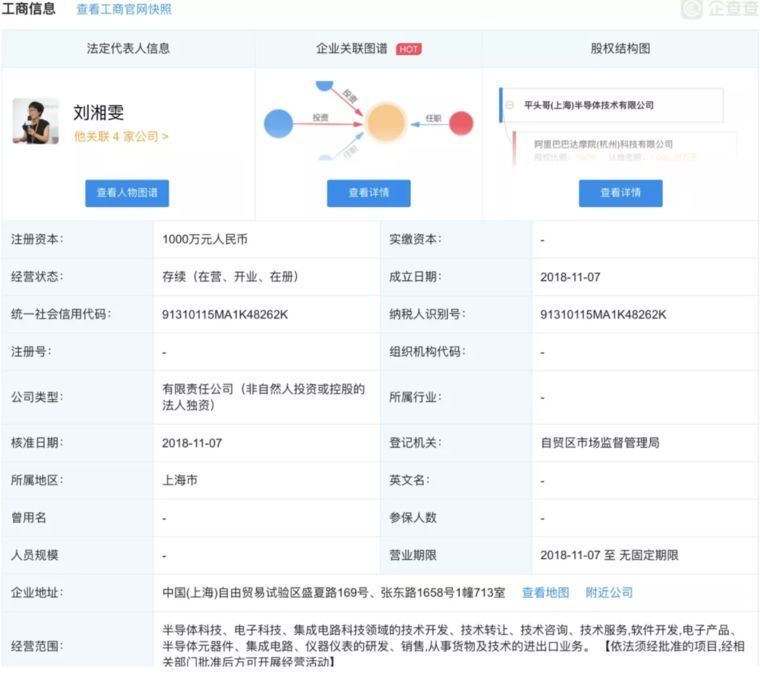Select the 核准日期 value 2018-11-07

click(x=192, y=443)
